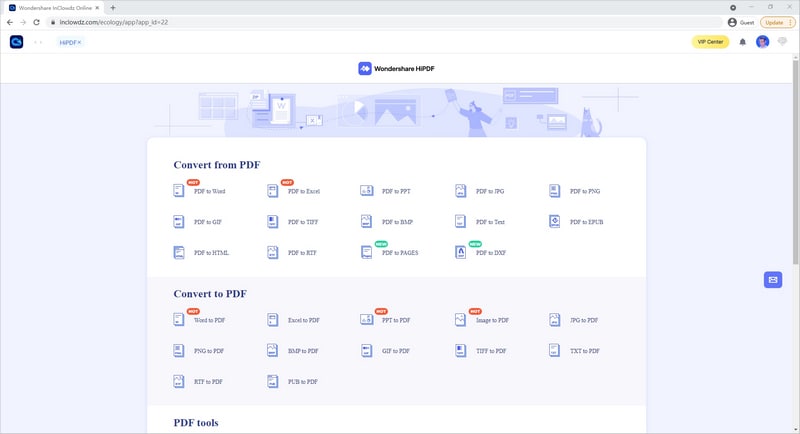Choose the PDF to PNG icon
Screen dimensions: 800x434
[x=554, y=191]
